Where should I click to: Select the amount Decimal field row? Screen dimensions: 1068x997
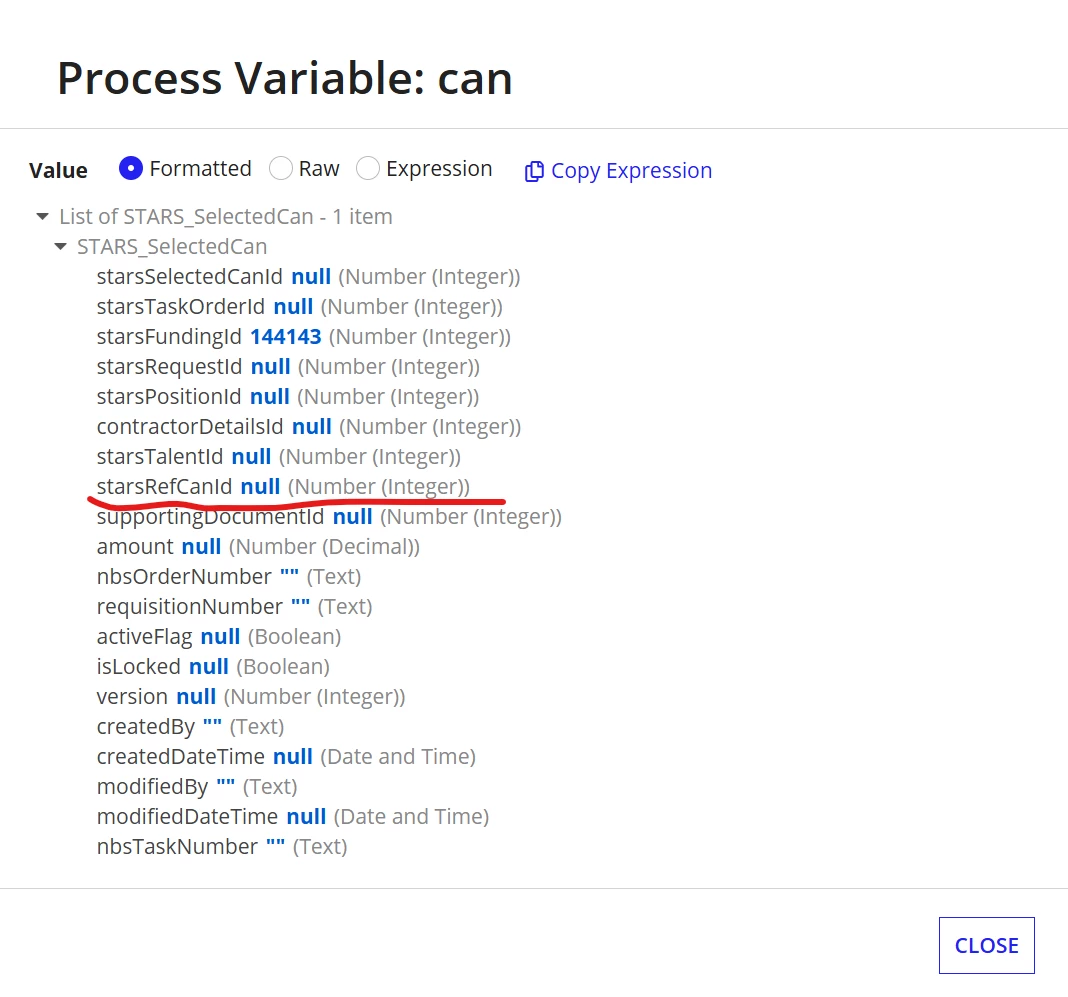258,546
